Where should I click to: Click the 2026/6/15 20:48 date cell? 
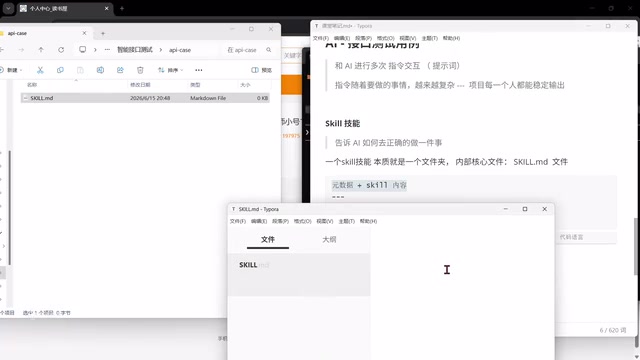pos(150,98)
